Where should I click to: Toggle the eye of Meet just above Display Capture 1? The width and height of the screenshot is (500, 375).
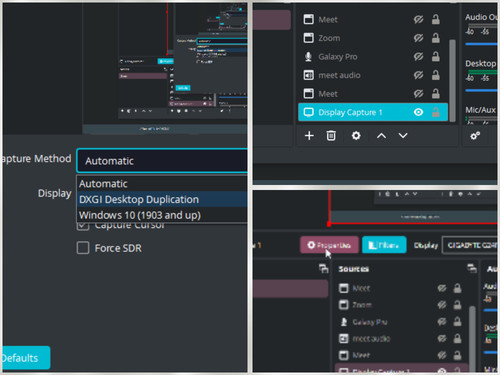point(418,94)
